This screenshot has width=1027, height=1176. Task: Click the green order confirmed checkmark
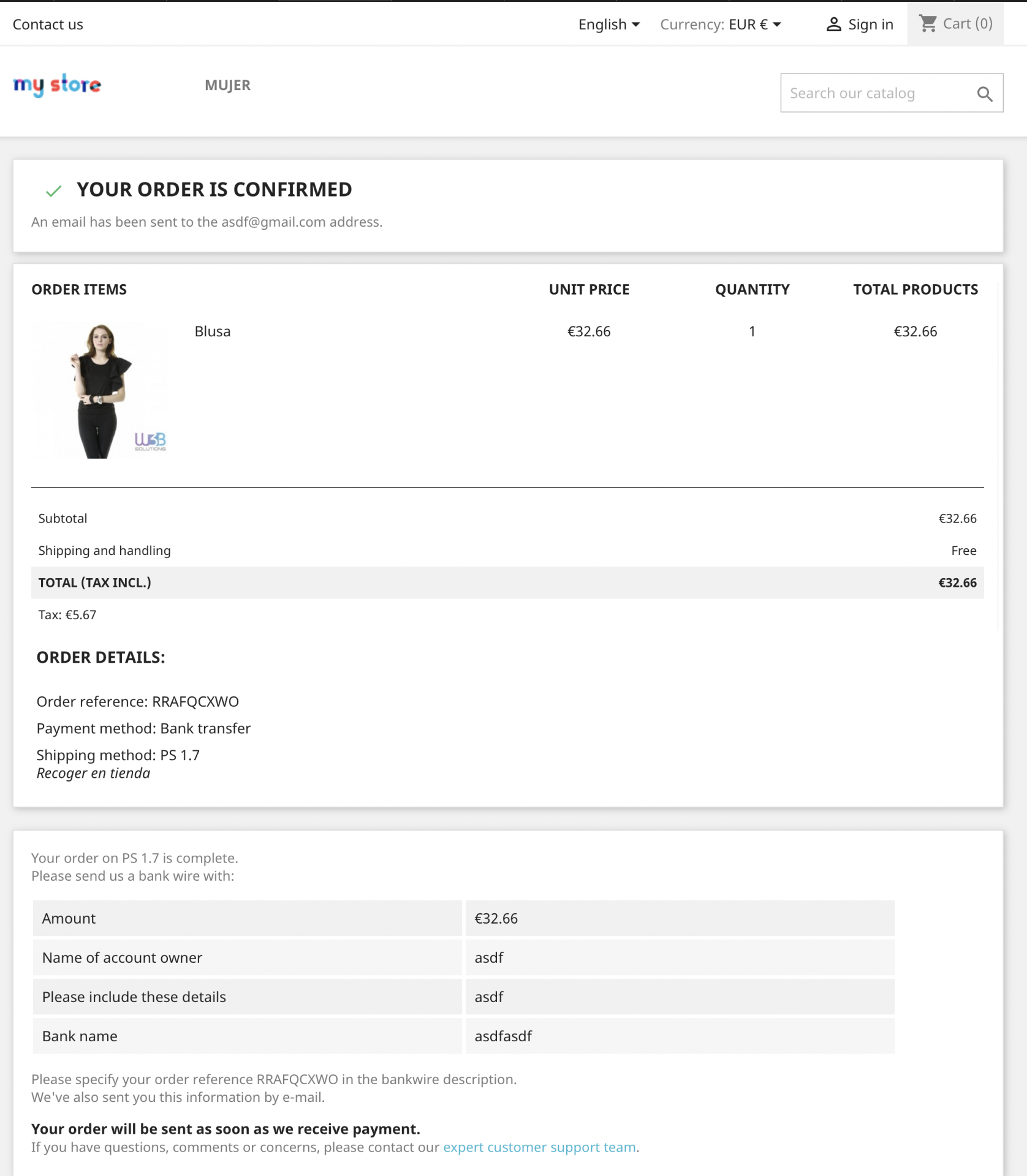(54, 191)
